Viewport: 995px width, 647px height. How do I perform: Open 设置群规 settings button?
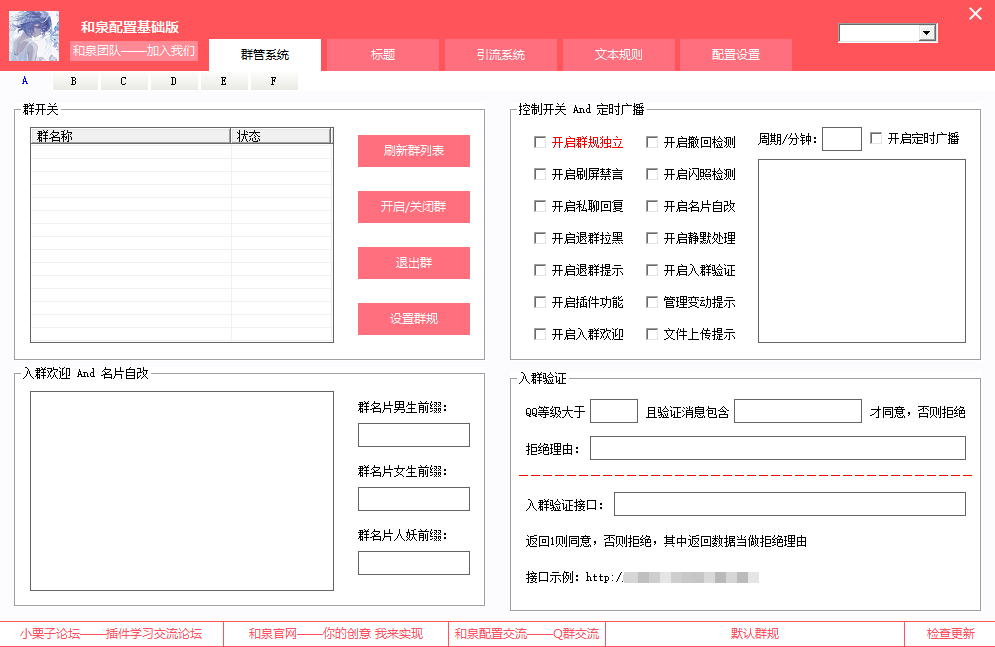point(413,319)
